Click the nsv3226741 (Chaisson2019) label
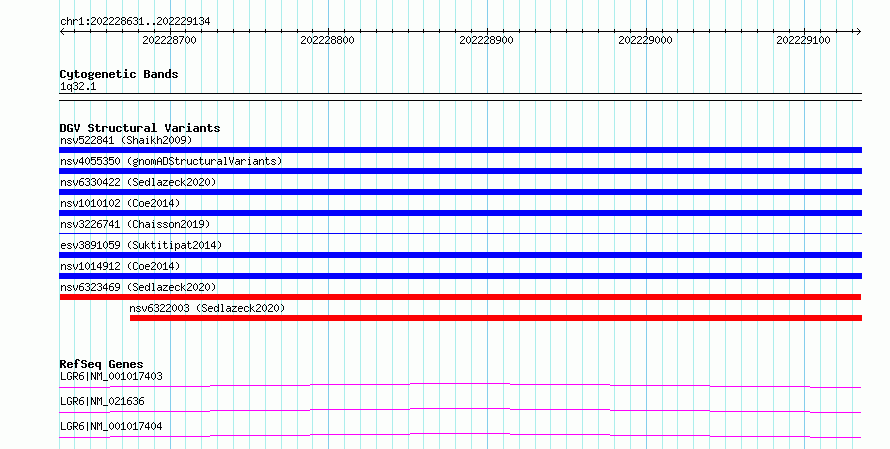Image resolution: width=890 pixels, height=449 pixels. click(x=135, y=224)
